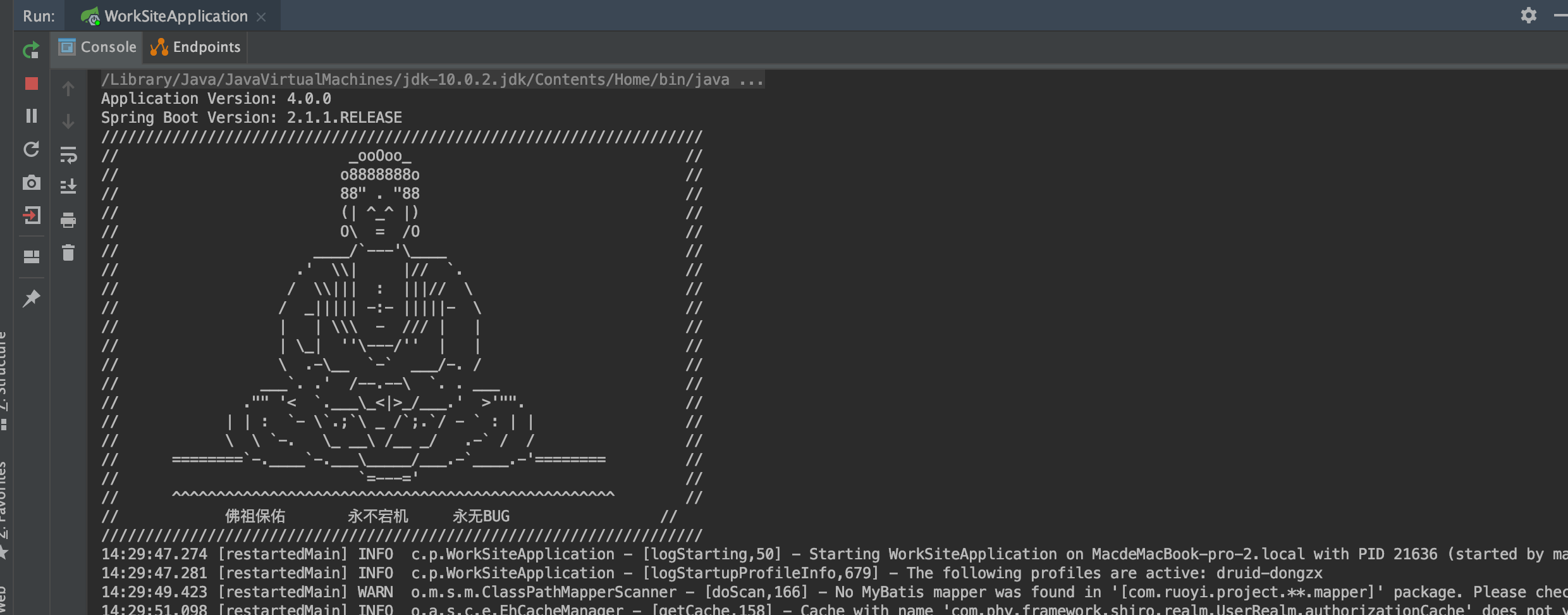This screenshot has width=1568, height=615.
Task: Click the active profiles line 'druid-dongzx'
Action: point(712,573)
